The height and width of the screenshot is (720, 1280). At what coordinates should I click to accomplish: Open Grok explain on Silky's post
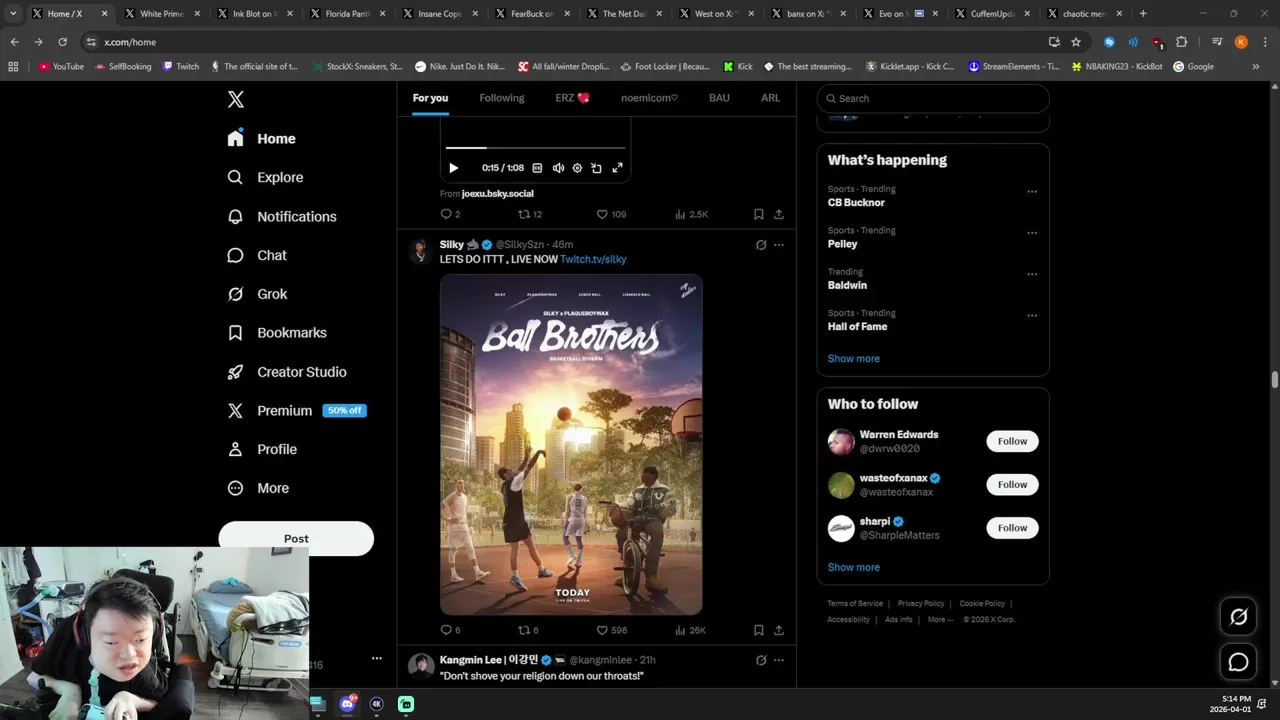click(761, 245)
